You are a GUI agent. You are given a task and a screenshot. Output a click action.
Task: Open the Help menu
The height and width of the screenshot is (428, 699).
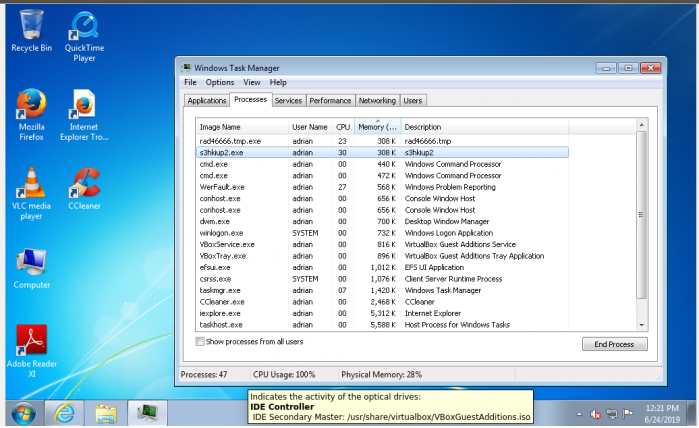(x=278, y=82)
